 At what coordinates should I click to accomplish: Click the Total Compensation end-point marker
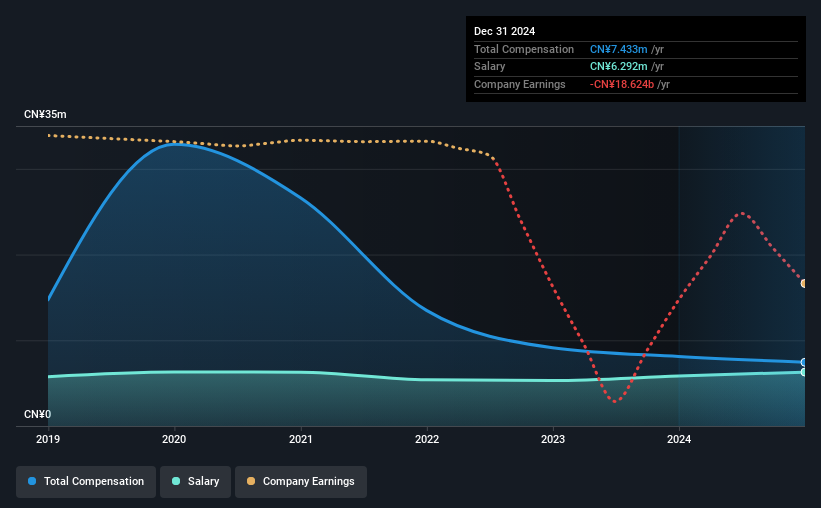tap(804, 362)
